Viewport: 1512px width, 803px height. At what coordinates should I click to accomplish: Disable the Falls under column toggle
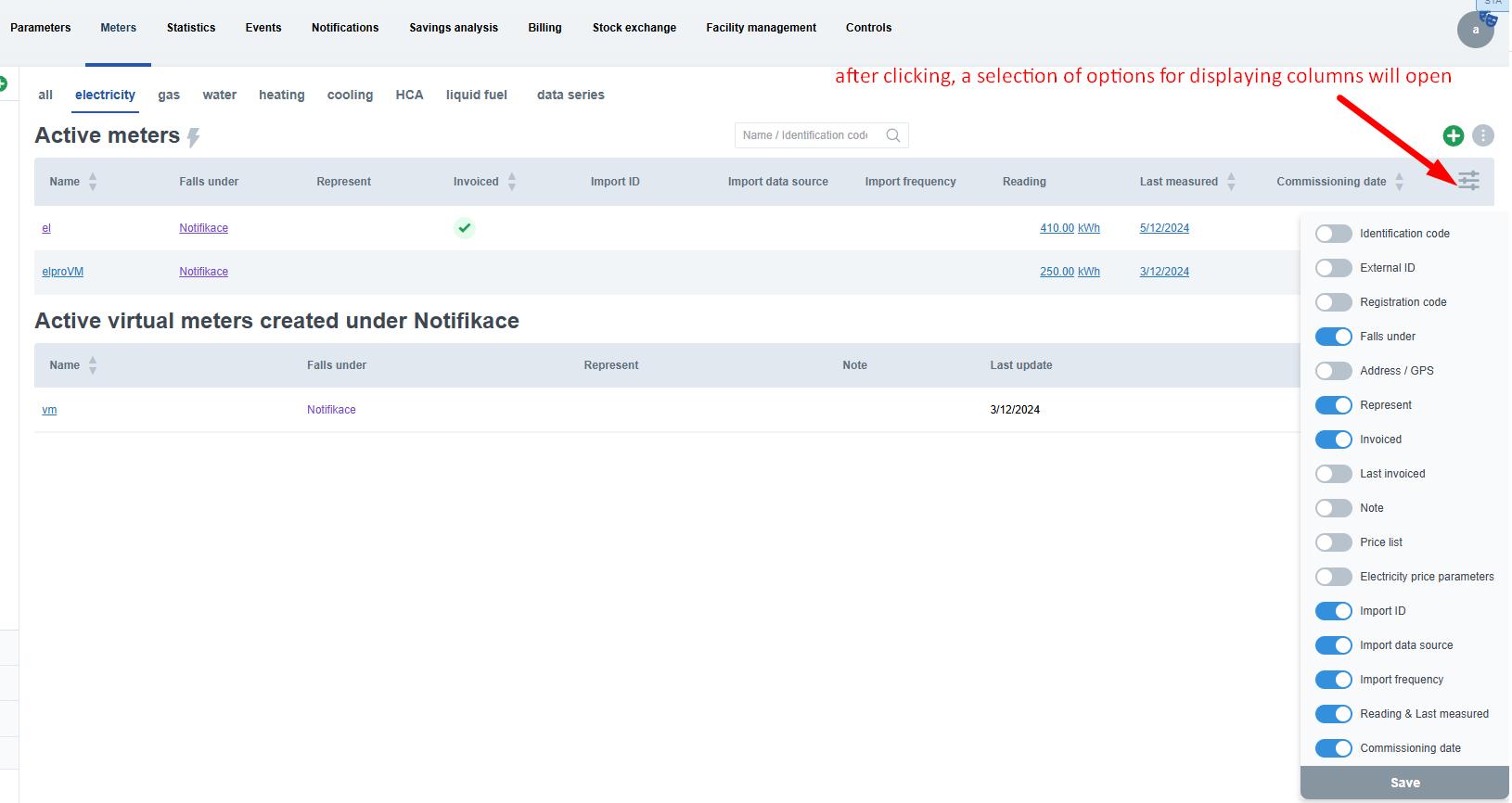click(x=1333, y=337)
